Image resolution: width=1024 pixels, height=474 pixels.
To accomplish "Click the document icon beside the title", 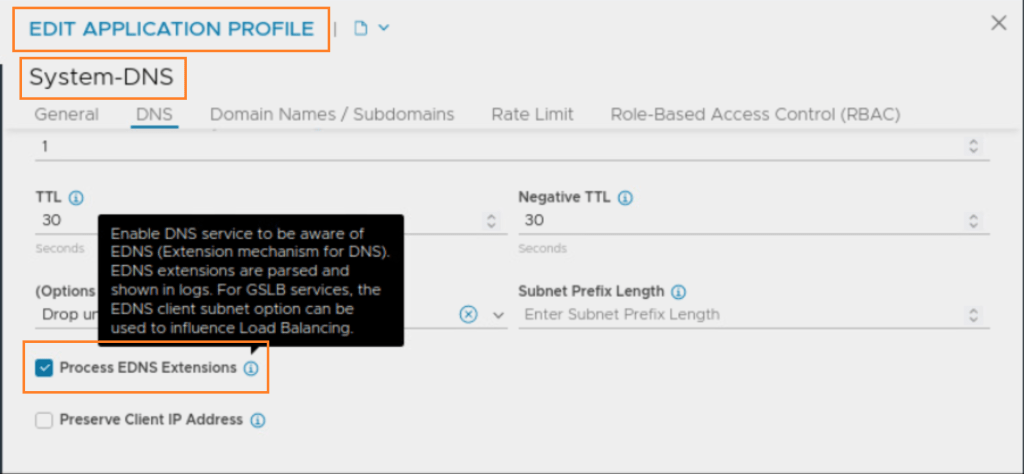I will point(361,28).
